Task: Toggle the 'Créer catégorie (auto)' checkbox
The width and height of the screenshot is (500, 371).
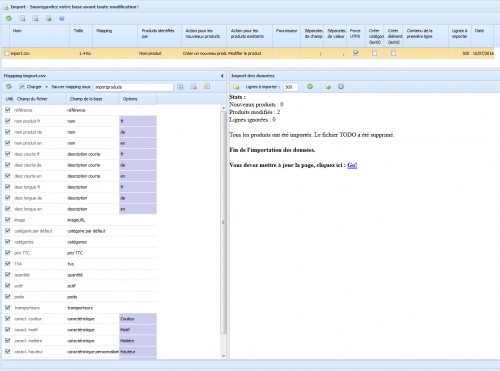Action: 374,53
